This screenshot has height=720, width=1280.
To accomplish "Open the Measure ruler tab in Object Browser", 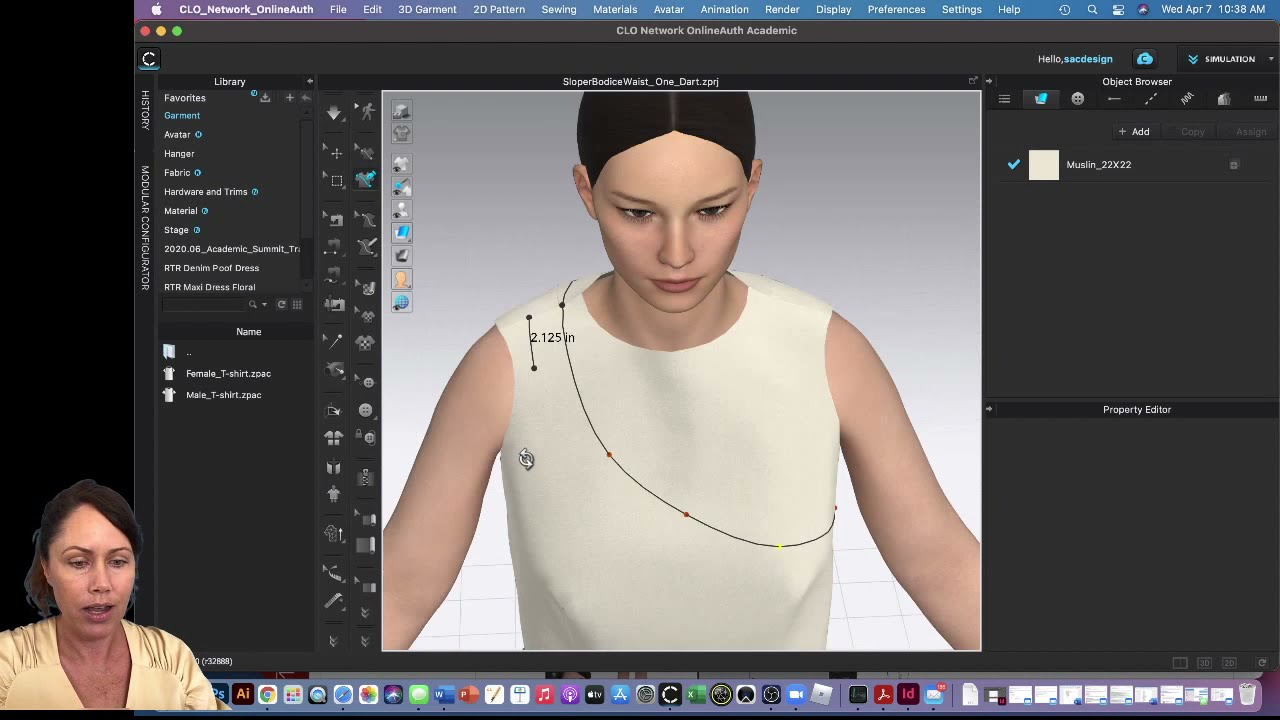I will 1260,99.
